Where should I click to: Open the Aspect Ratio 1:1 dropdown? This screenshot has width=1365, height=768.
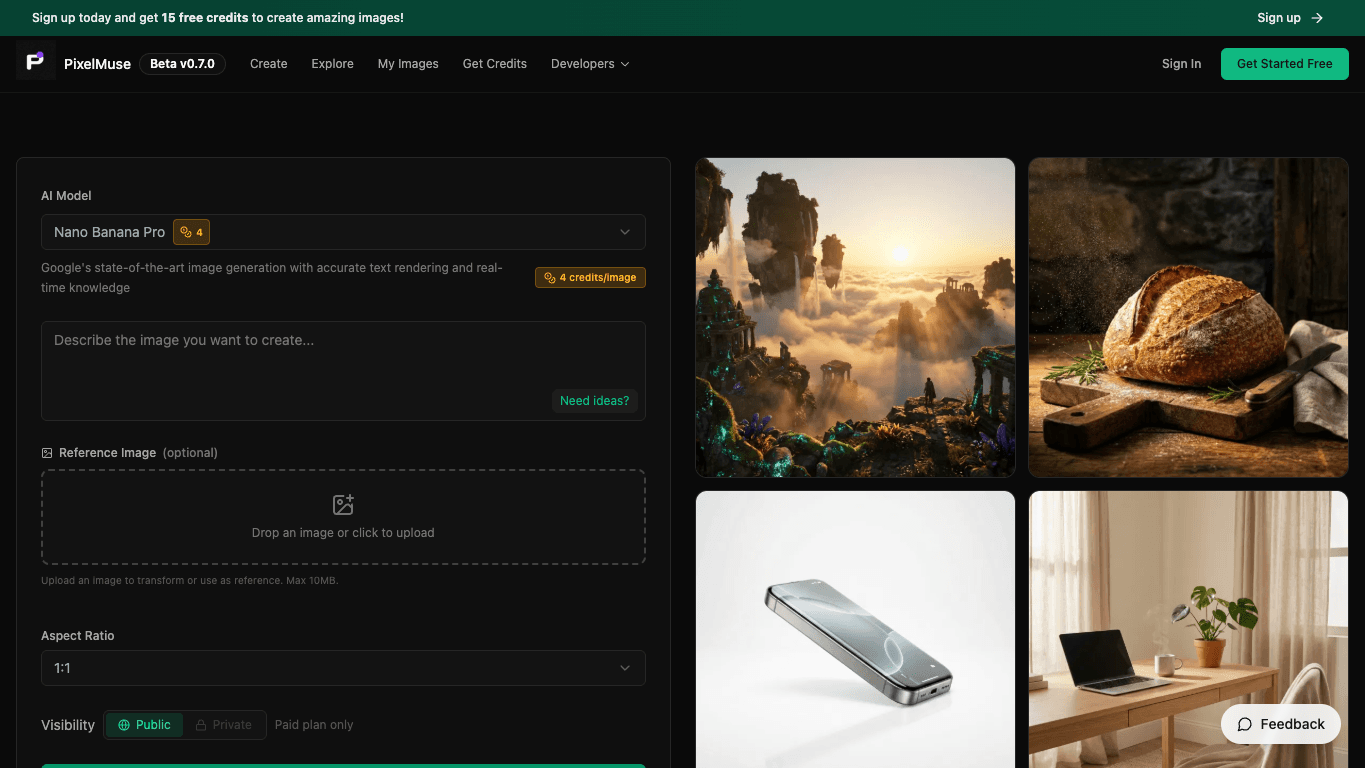(343, 668)
